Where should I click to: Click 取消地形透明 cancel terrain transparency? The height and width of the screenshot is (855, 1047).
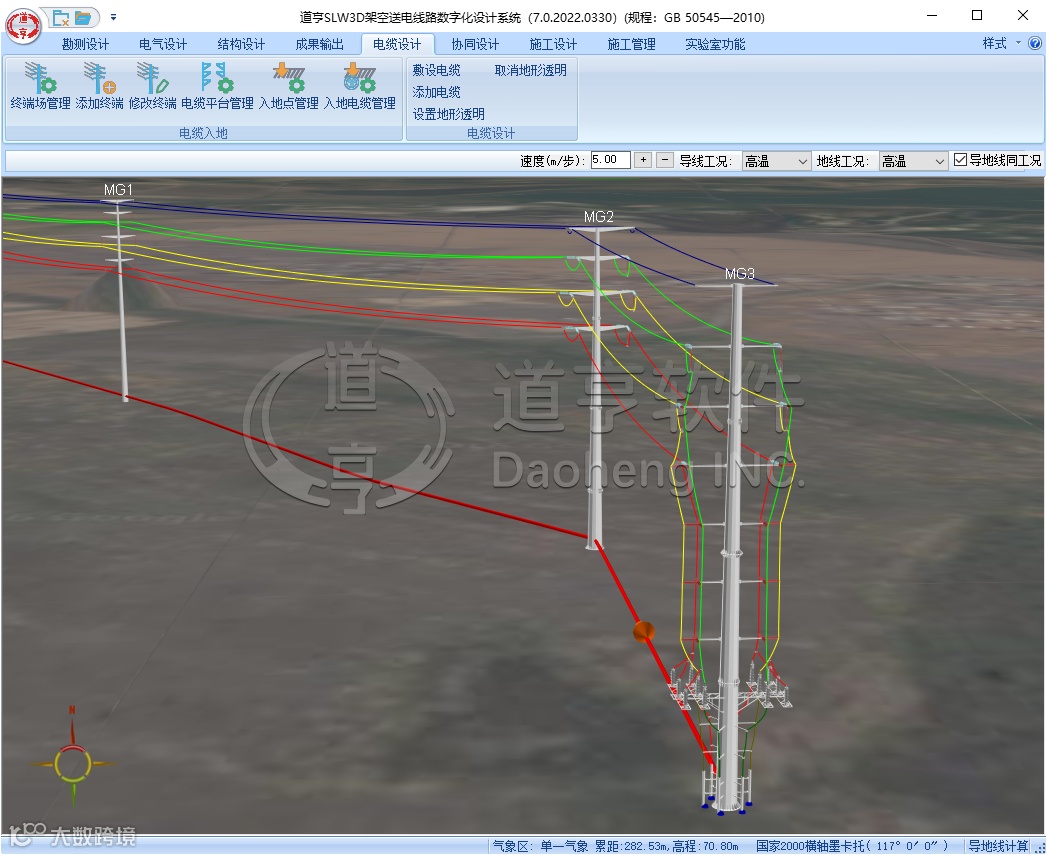(x=530, y=70)
